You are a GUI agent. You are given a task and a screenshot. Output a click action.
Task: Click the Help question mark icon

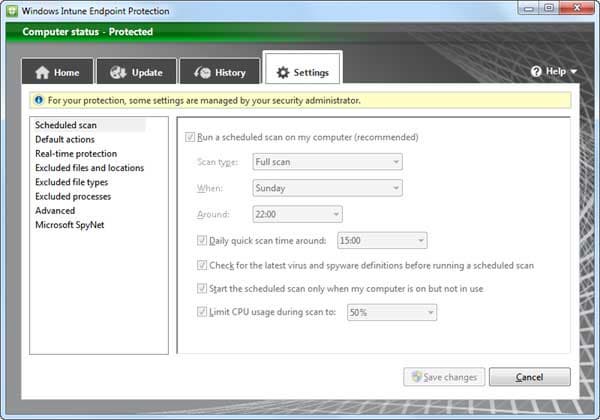point(536,71)
